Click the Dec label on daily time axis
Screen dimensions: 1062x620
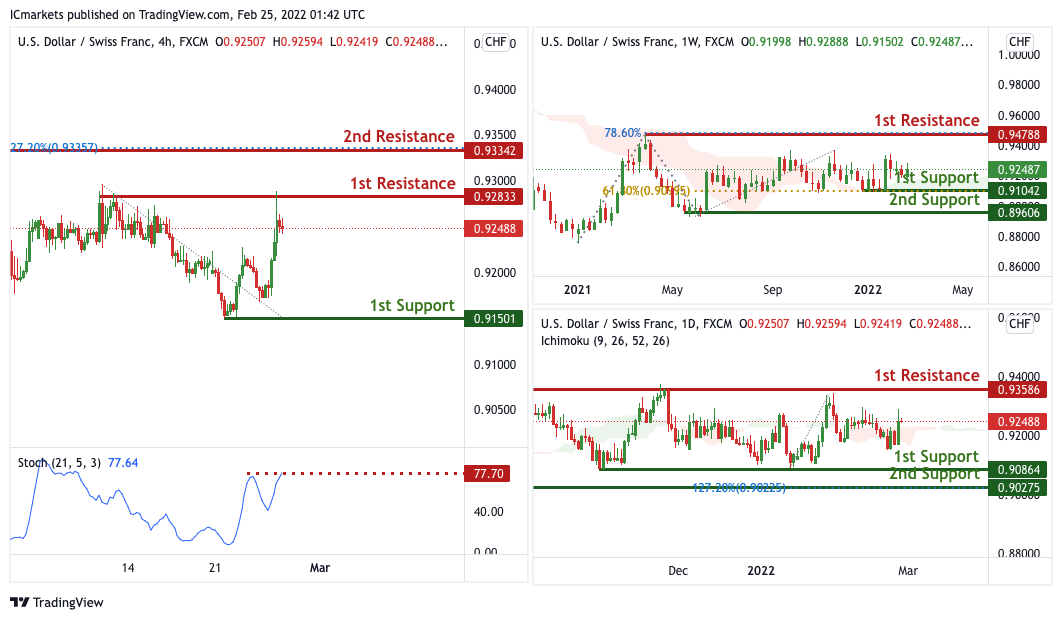678,571
